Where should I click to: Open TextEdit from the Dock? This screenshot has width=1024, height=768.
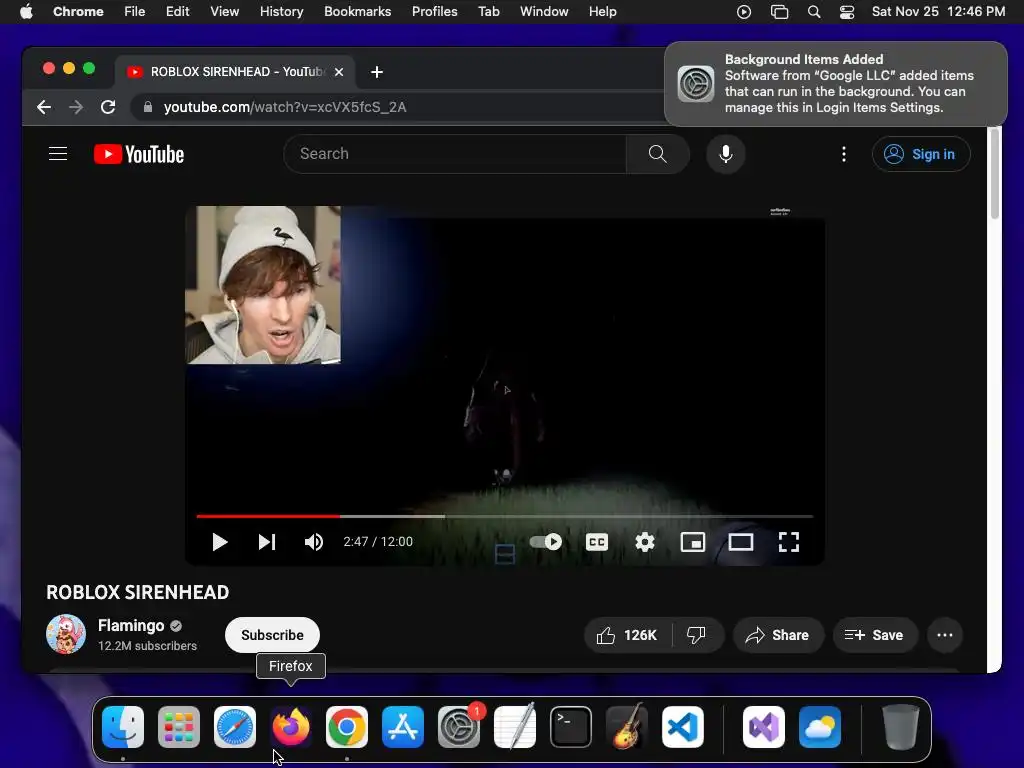click(515, 727)
